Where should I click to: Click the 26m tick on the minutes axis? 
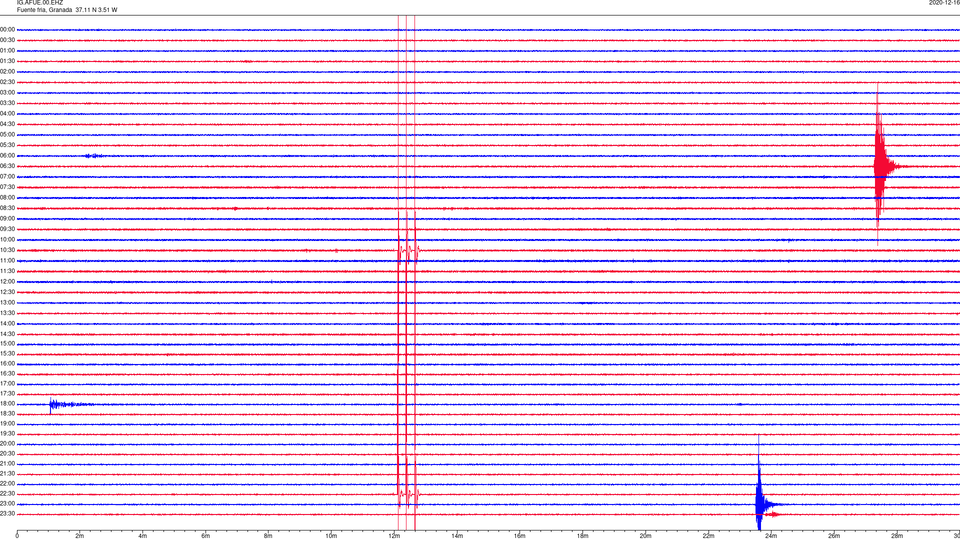[834, 536]
